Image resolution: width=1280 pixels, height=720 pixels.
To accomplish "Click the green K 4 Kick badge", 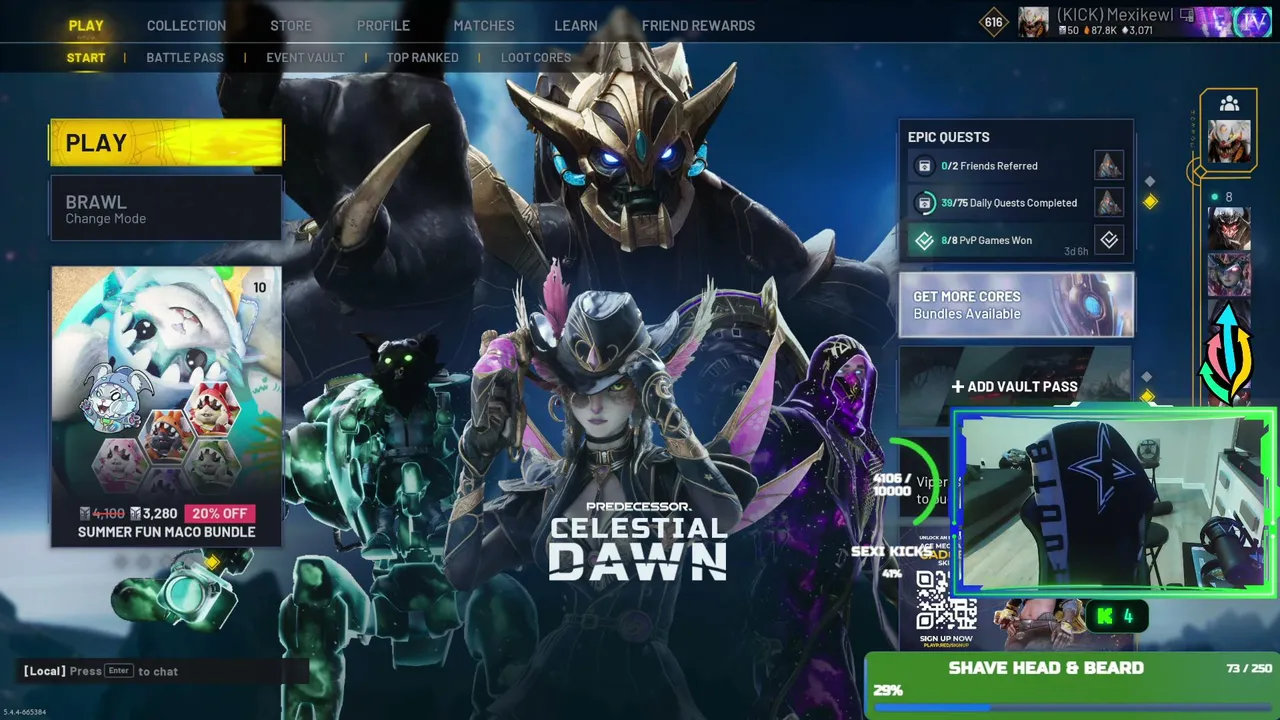I will pos(1115,617).
